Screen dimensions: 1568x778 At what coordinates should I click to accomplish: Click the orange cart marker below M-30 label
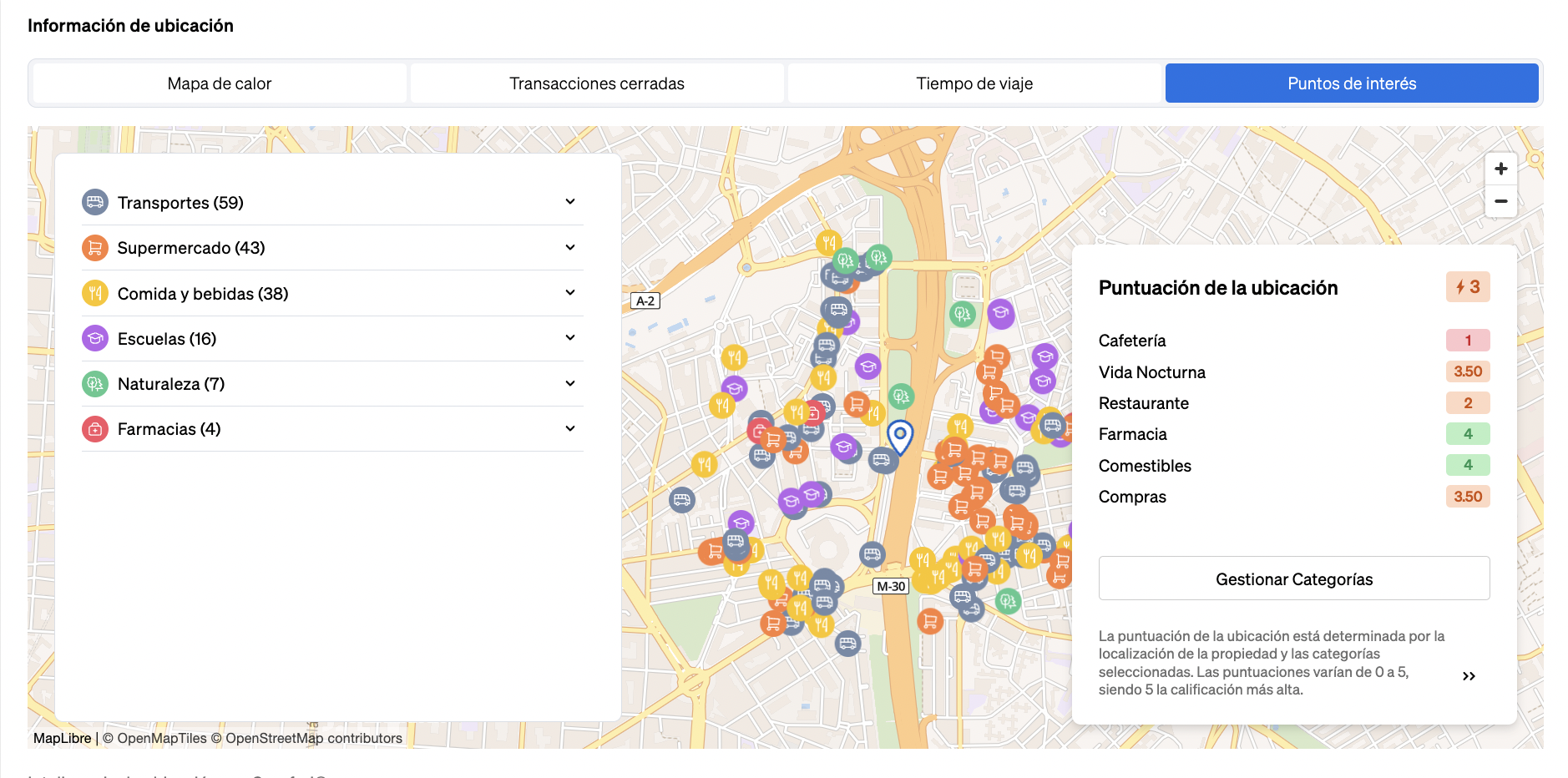(x=930, y=621)
